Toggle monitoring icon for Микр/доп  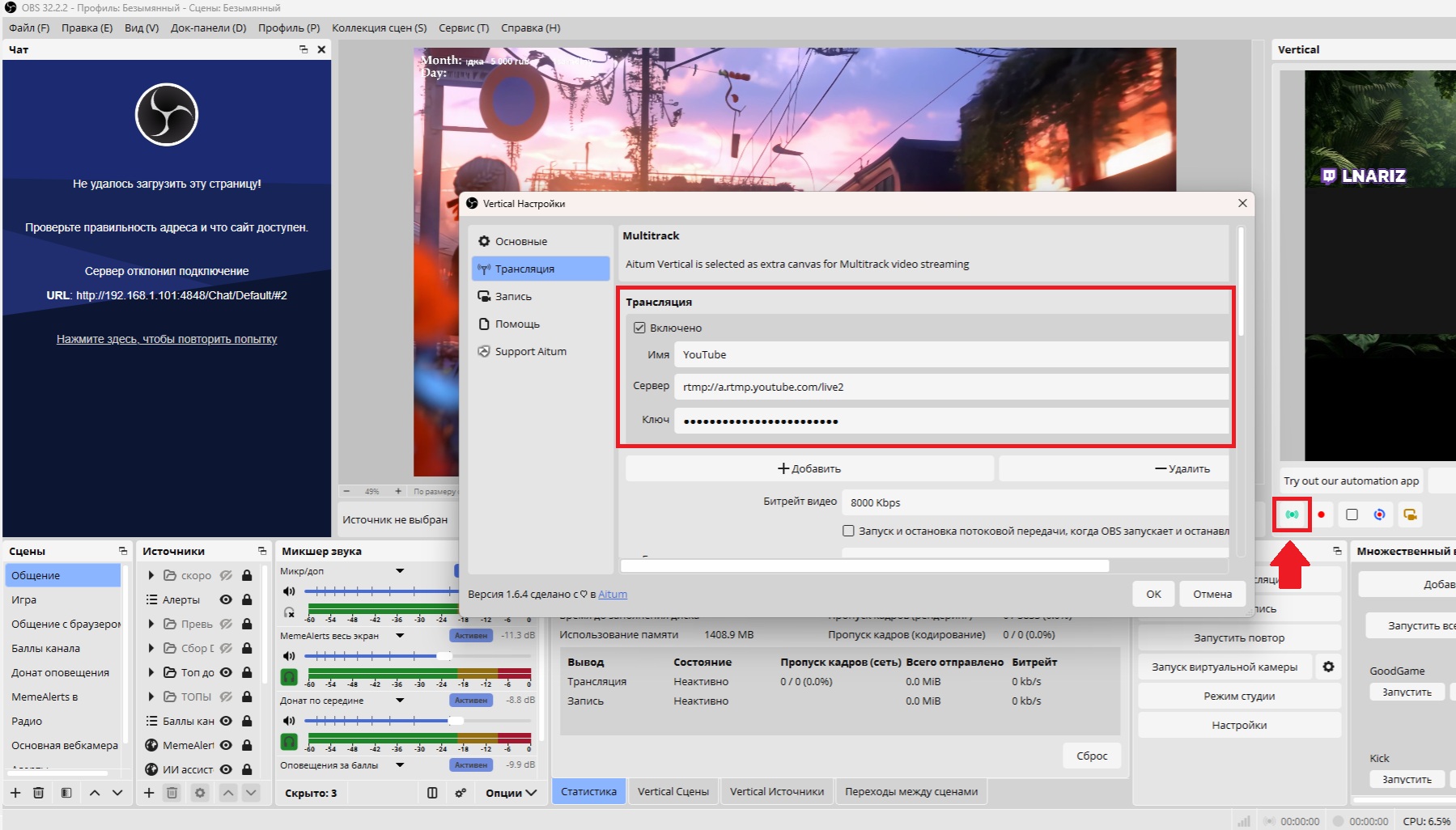click(289, 612)
